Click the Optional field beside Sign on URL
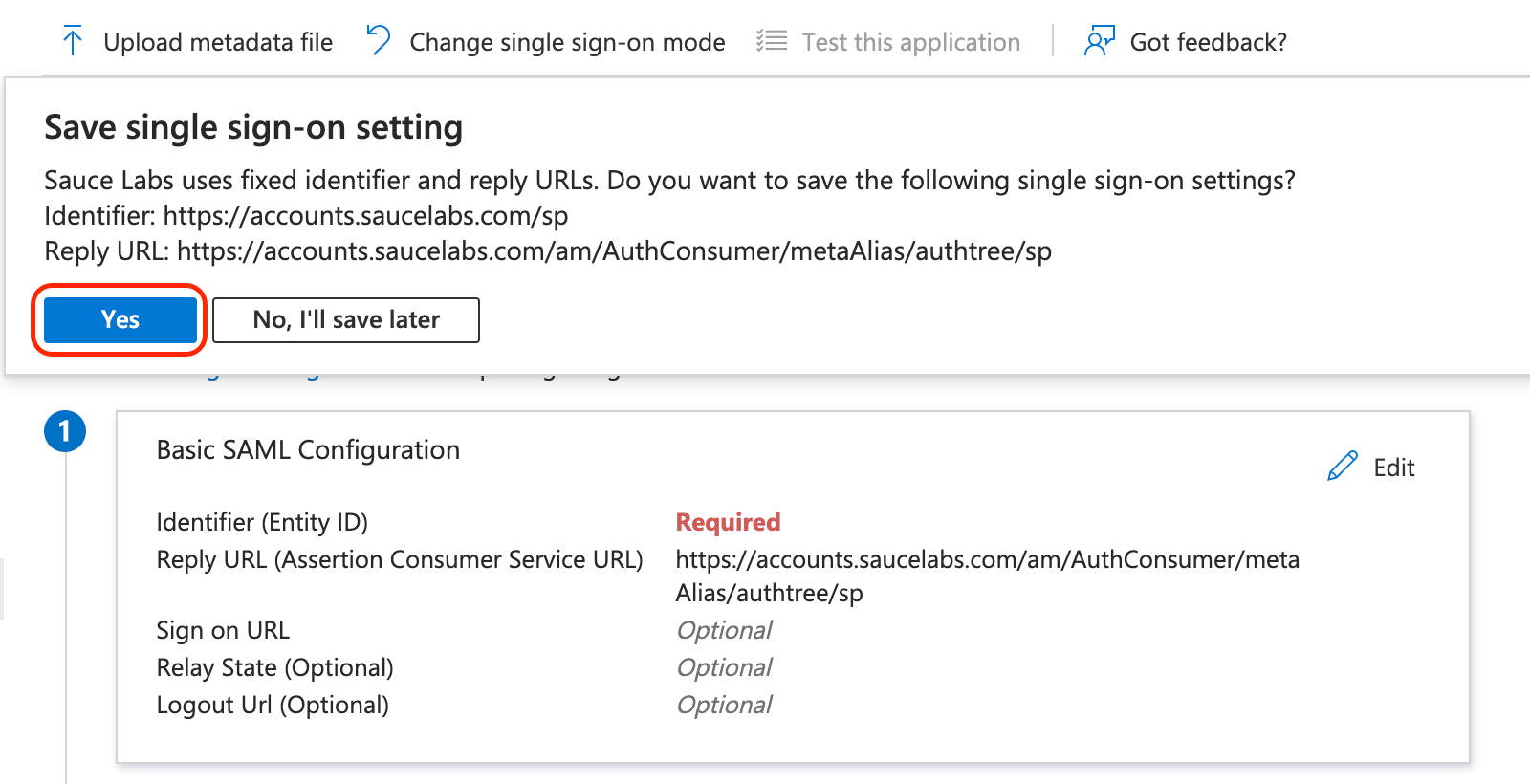Image resolution: width=1530 pixels, height=784 pixels. pos(724,629)
